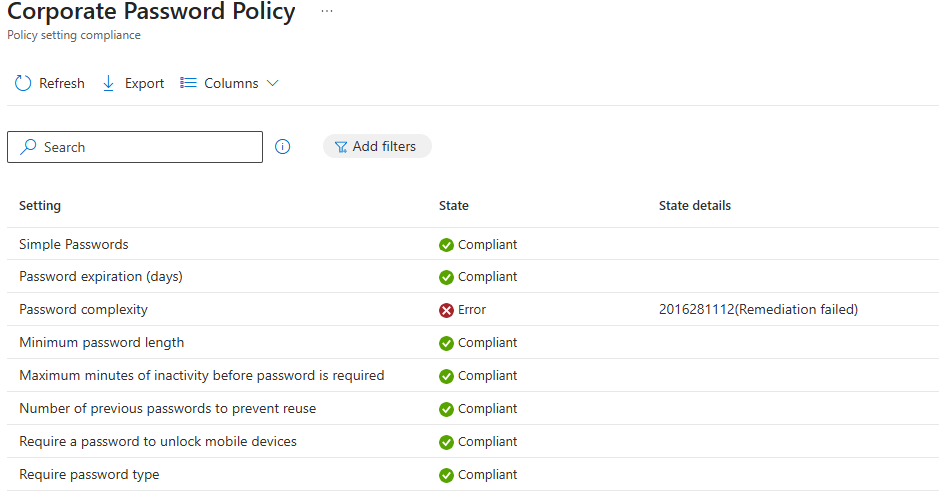This screenshot has height=501, width=939.
Task: Click the red Error icon for Password complexity
Action: click(x=447, y=310)
